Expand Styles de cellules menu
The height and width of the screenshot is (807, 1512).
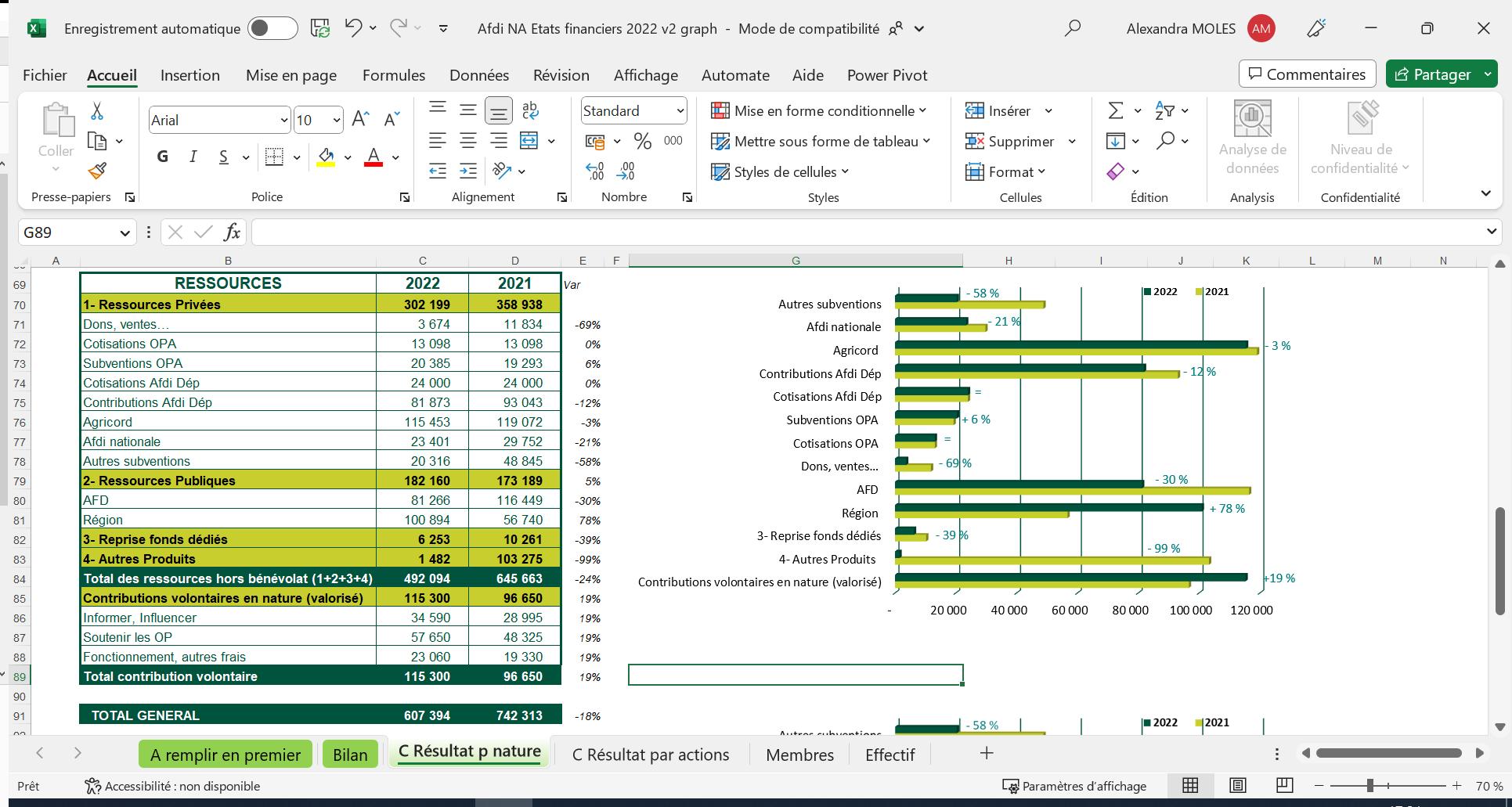[x=780, y=171]
